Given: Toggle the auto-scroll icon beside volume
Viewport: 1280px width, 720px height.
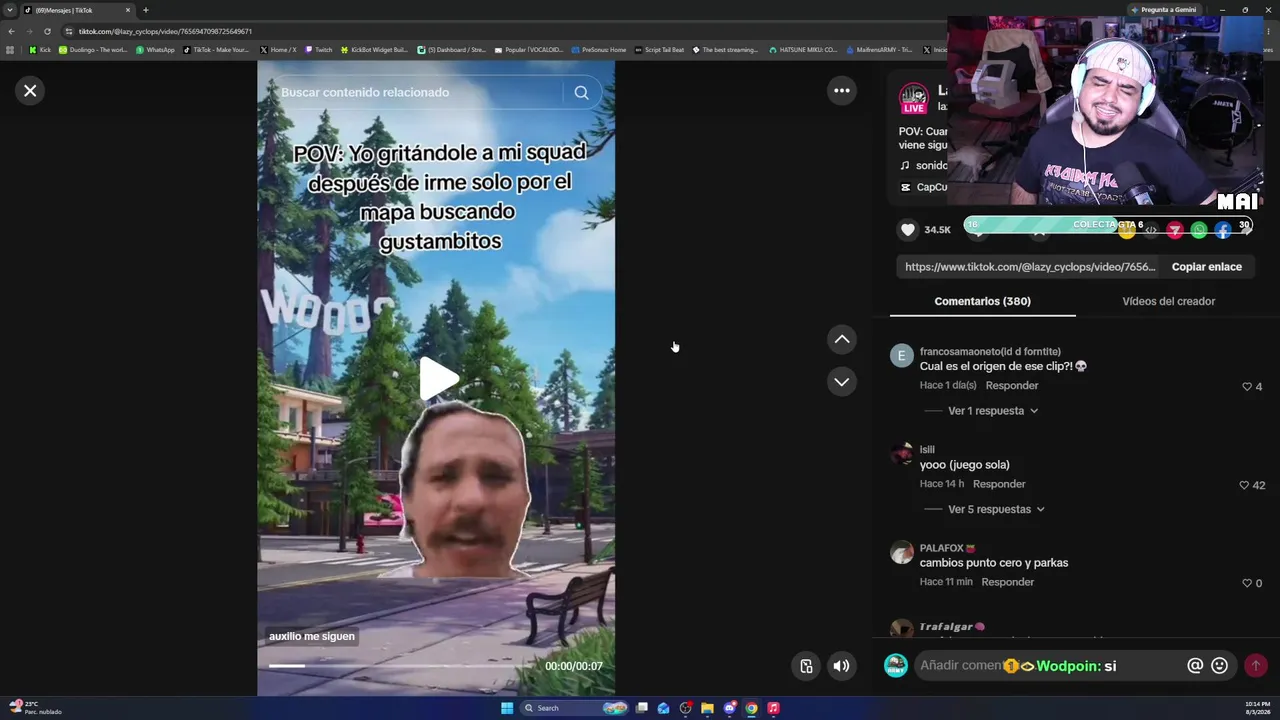Looking at the screenshot, I should click(806, 666).
